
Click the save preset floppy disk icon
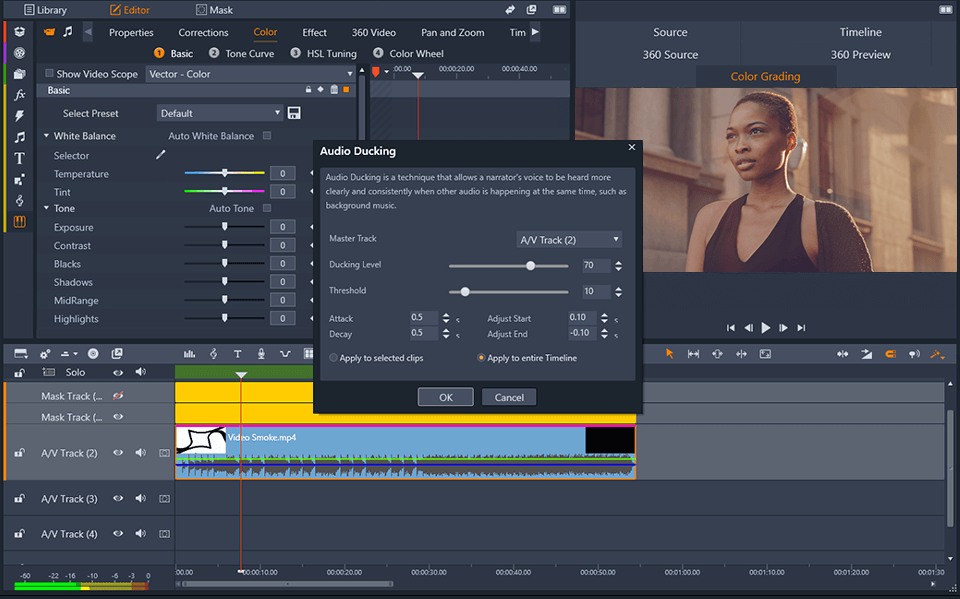click(x=294, y=113)
